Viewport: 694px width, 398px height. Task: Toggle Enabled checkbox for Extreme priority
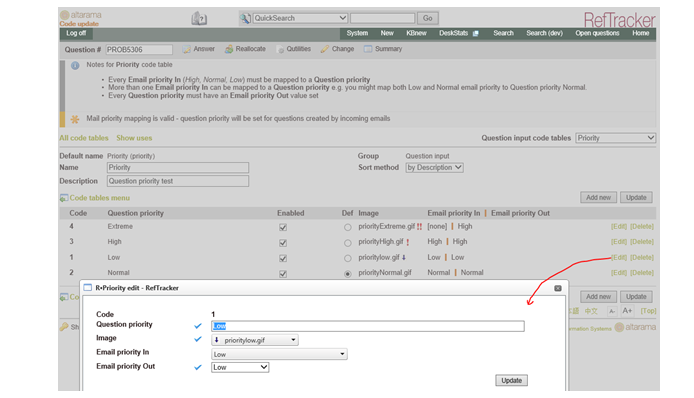point(283,227)
